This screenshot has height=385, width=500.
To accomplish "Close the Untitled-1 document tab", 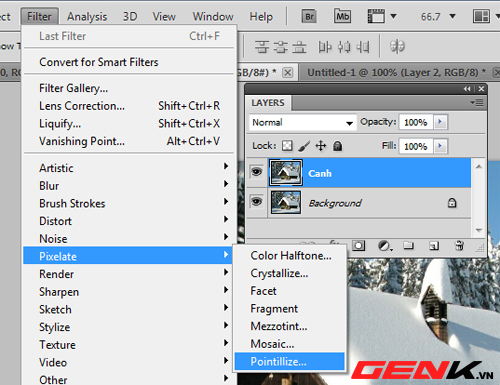I will click(496, 72).
